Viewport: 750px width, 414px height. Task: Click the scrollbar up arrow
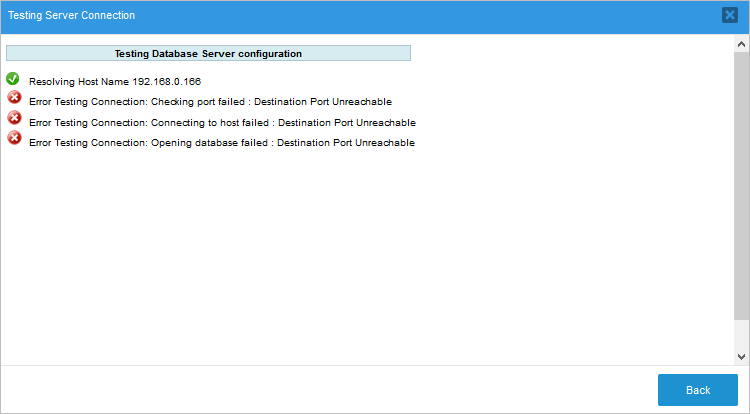pyautogui.click(x=741, y=45)
